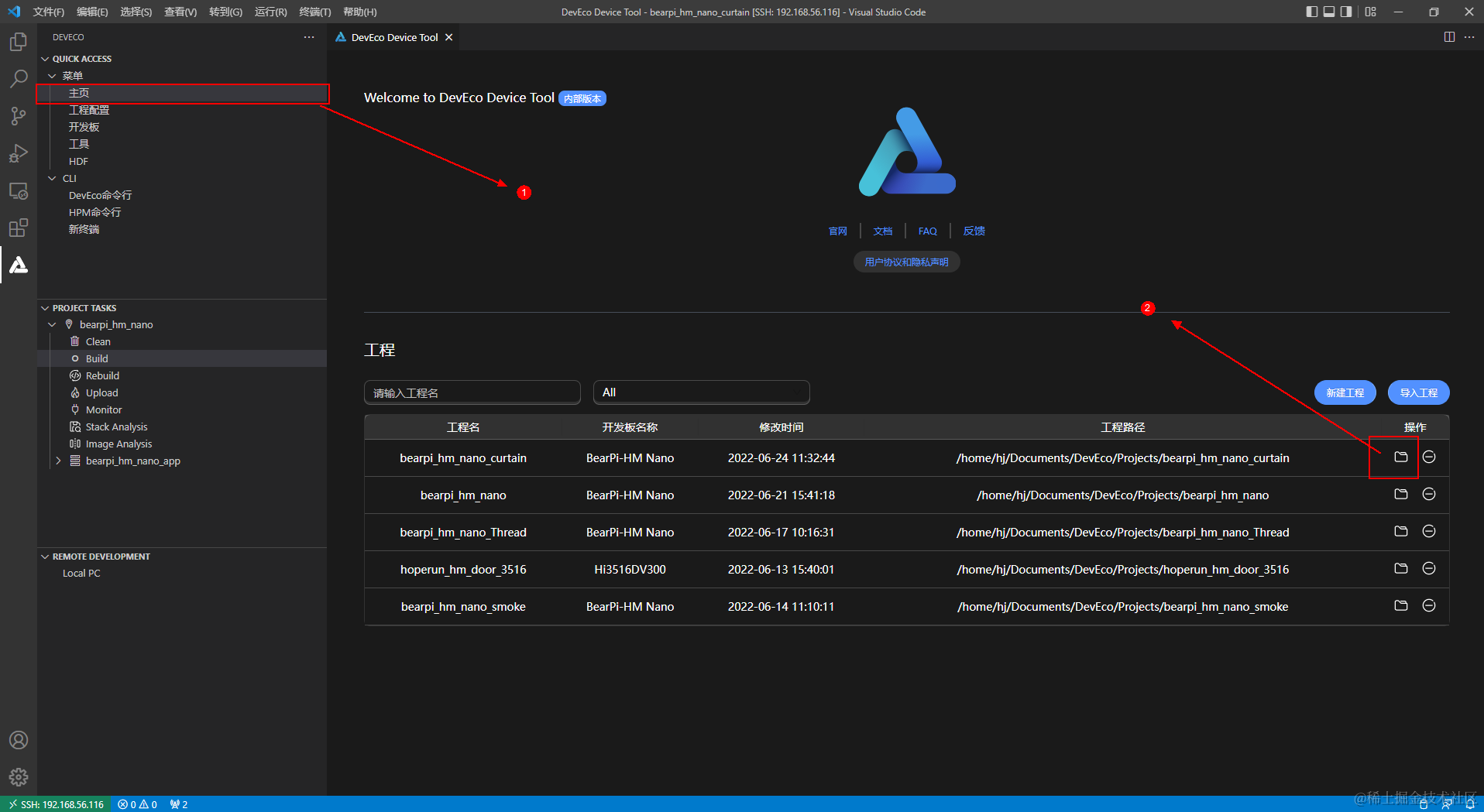Click the 导入工程 button
The image size is (1484, 812).
(x=1419, y=392)
